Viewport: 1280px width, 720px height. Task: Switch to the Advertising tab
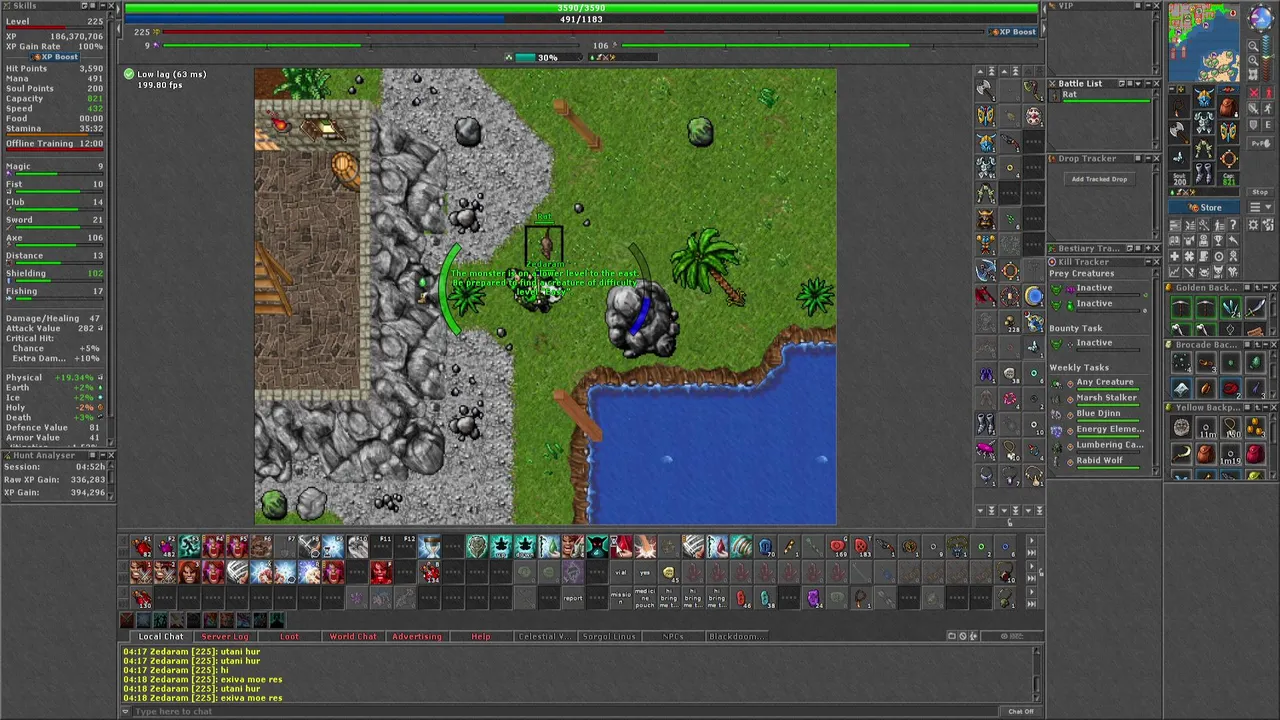[417, 636]
